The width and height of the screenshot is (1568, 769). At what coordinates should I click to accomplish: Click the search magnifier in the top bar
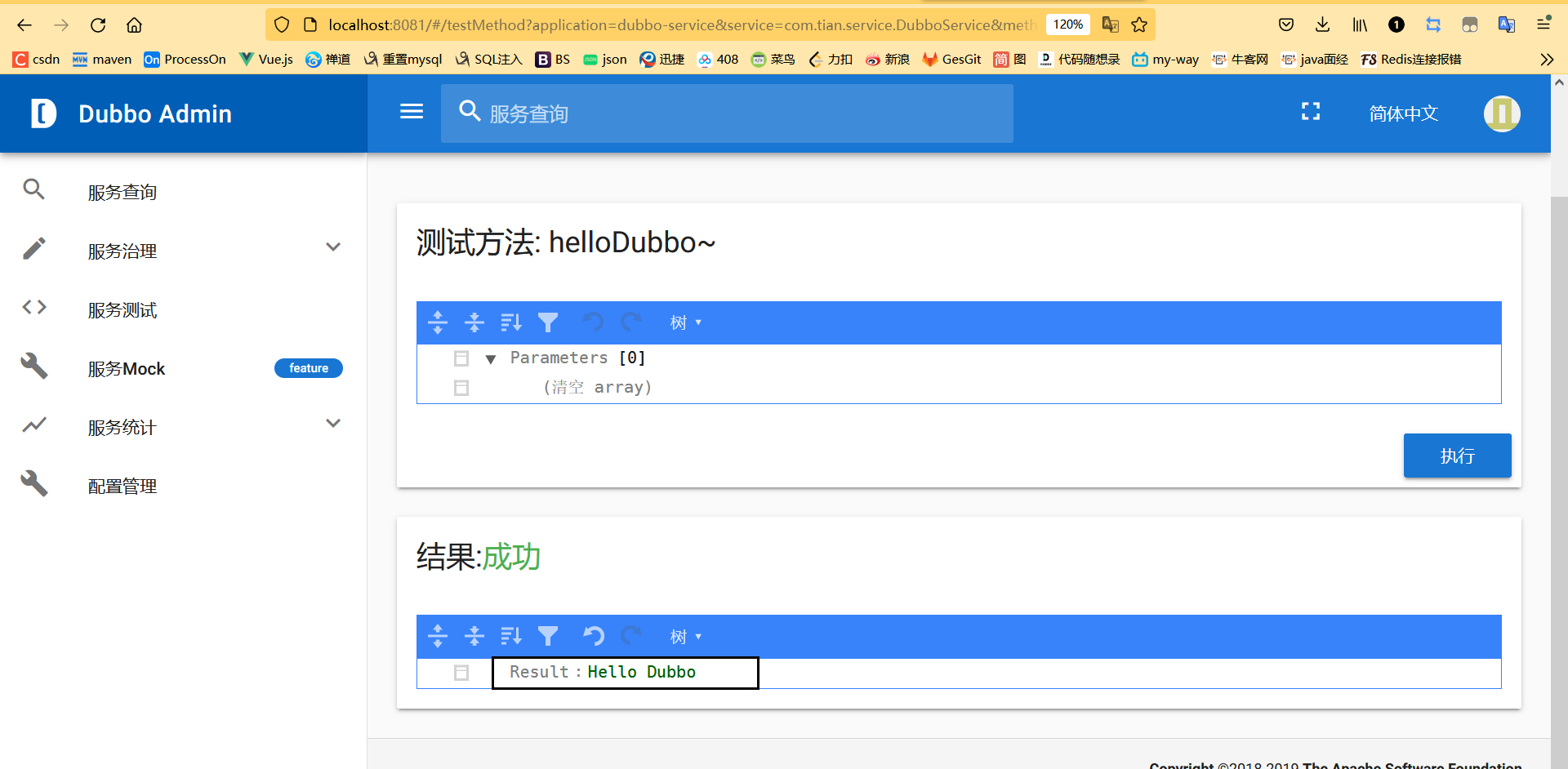click(x=470, y=111)
